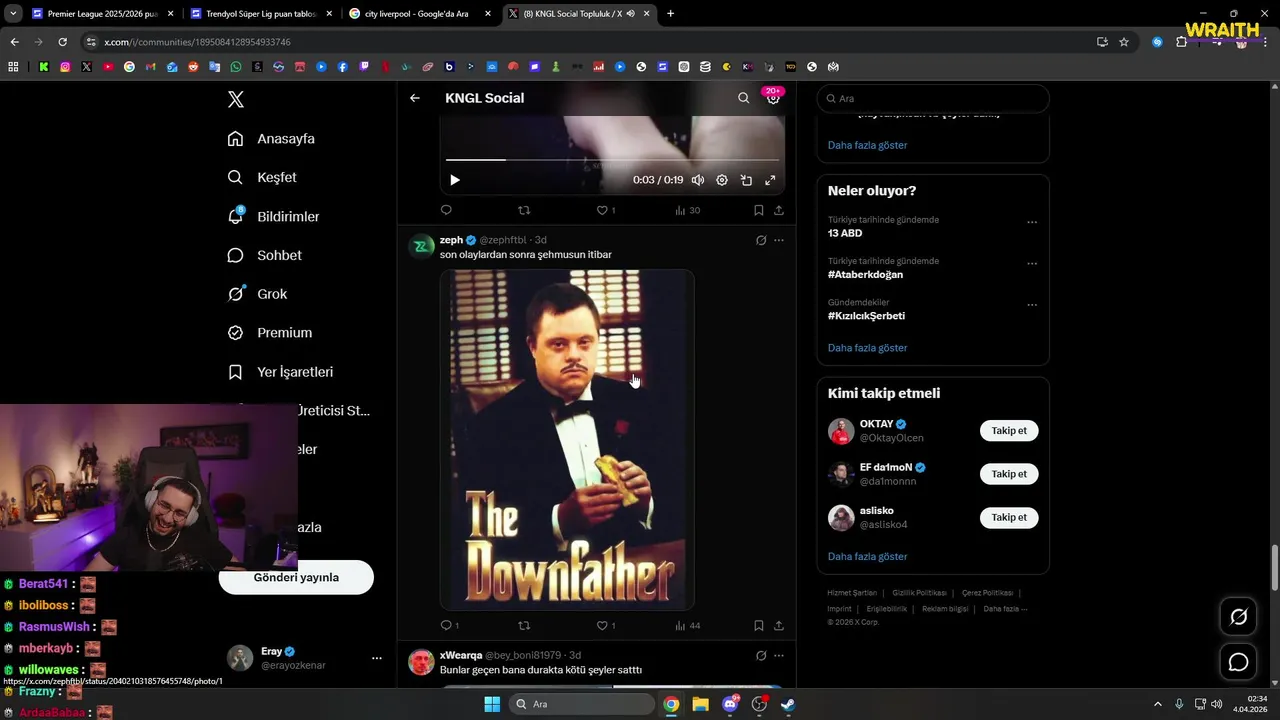Image resolution: width=1280 pixels, height=720 pixels.
Task: Follow OKTAY account
Action: [1009, 431]
